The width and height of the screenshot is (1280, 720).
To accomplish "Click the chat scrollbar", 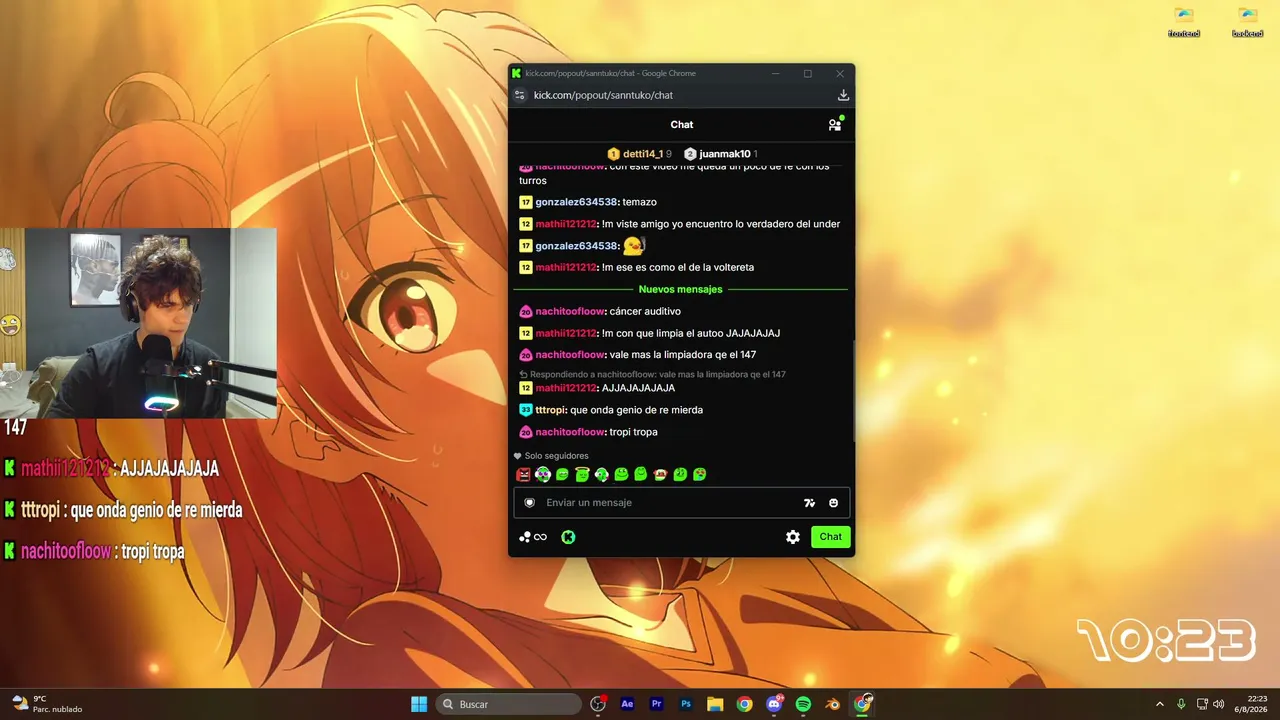I will click(x=853, y=390).
